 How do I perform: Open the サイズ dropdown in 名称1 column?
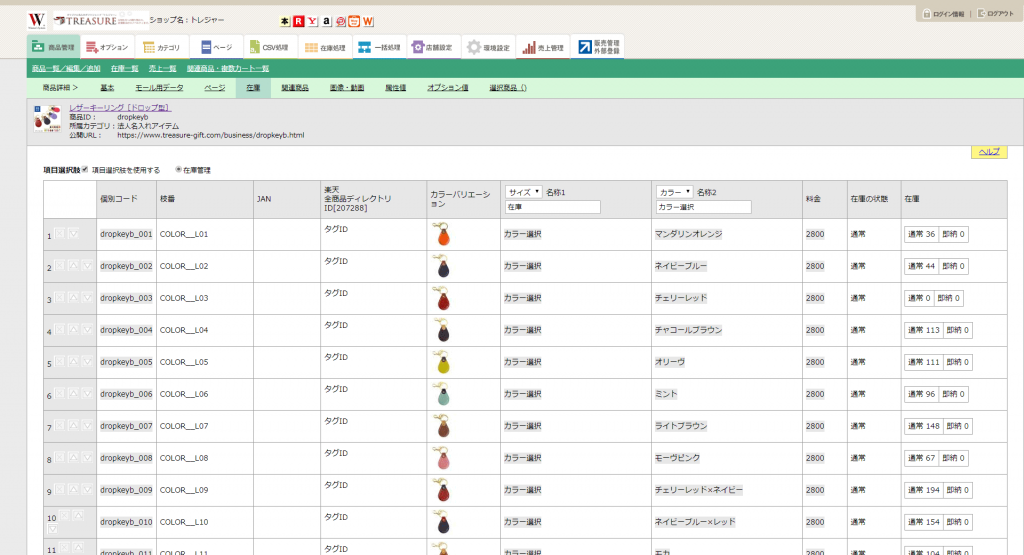pos(523,191)
